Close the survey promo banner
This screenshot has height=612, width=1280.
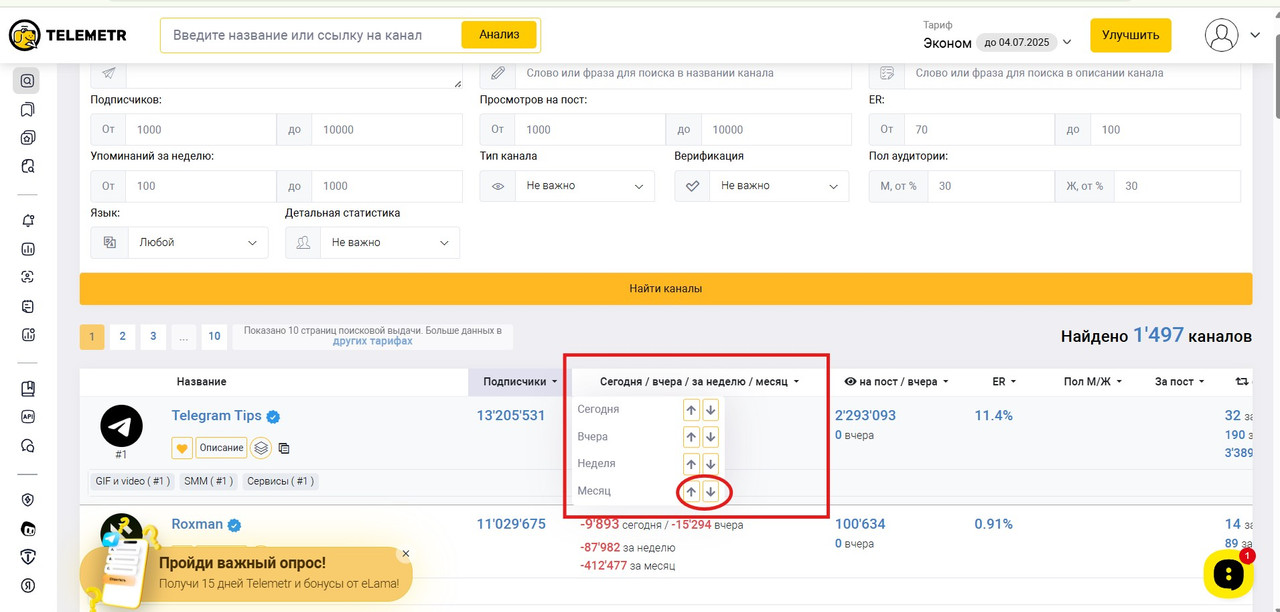[x=405, y=553]
